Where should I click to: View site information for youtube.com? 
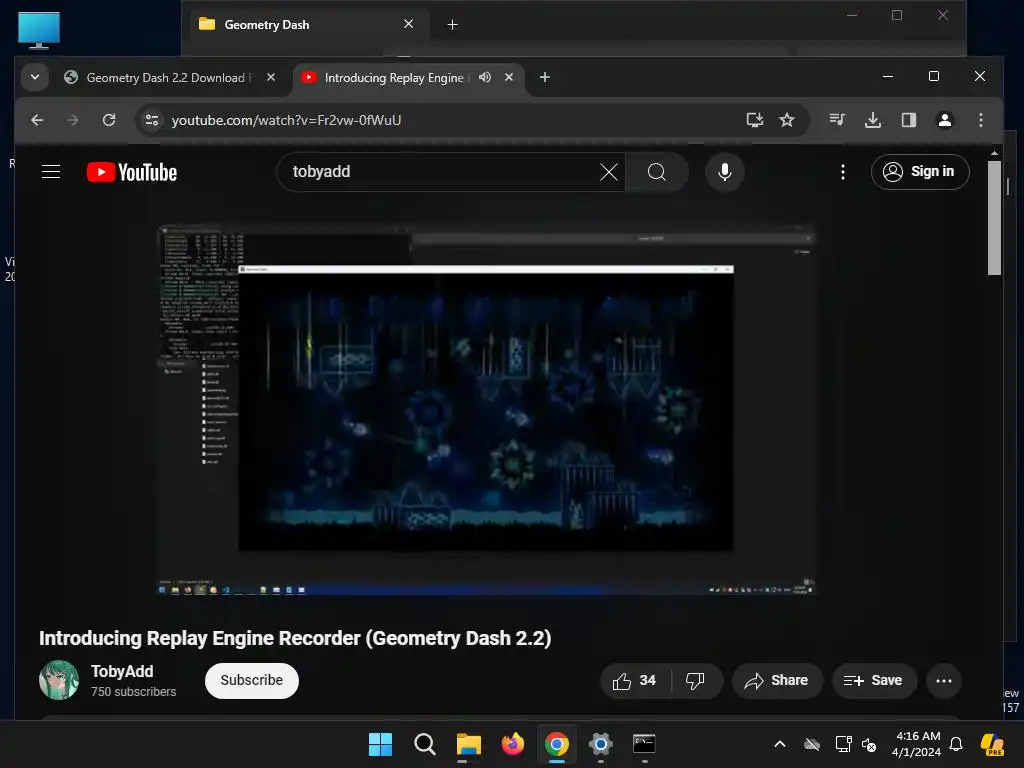coord(152,120)
